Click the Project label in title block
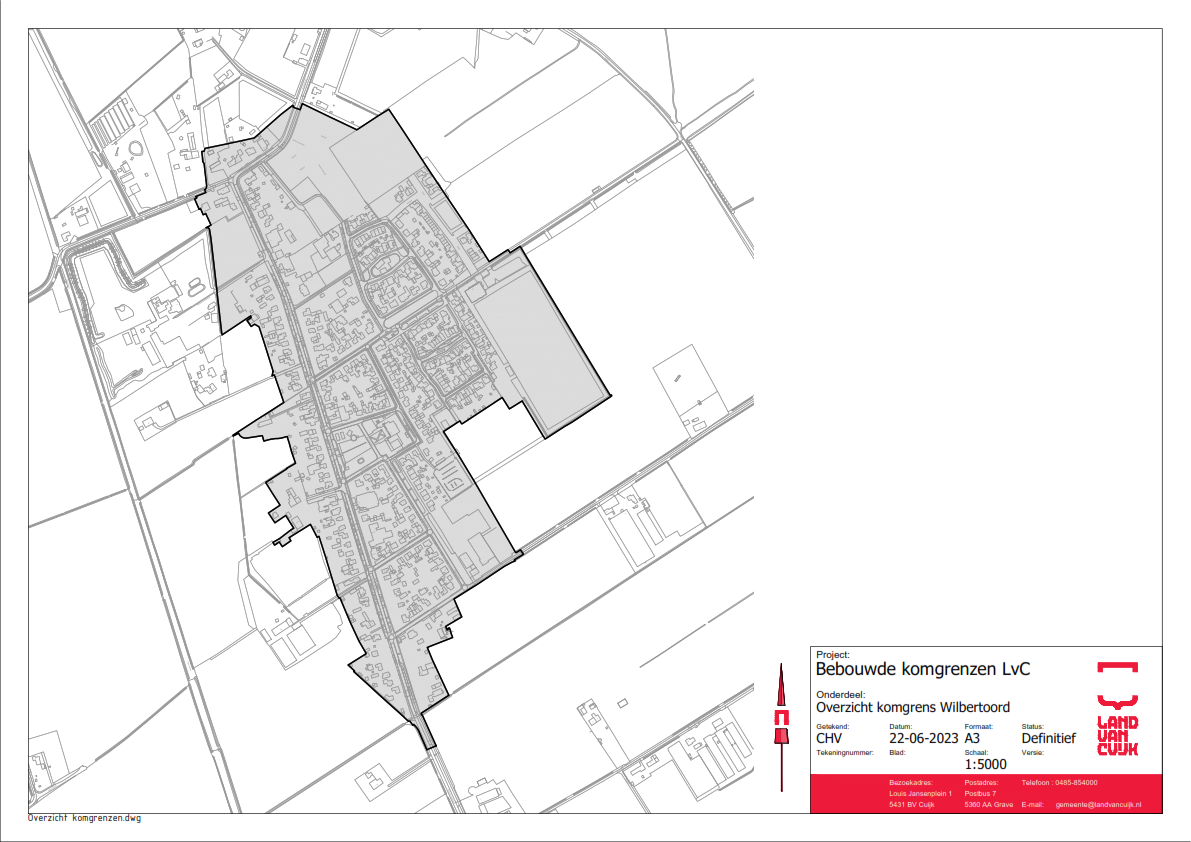Screen dimensions: 1191x842 (x=832, y=654)
